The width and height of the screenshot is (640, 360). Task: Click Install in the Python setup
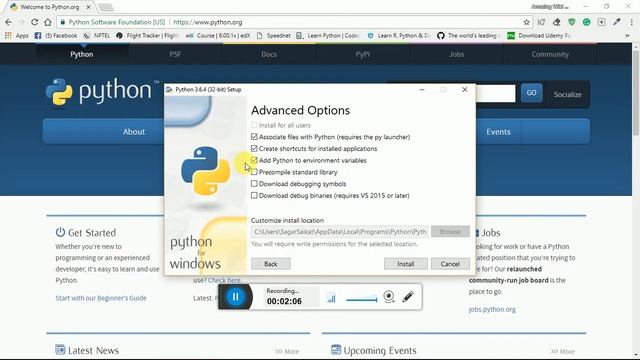click(x=406, y=264)
